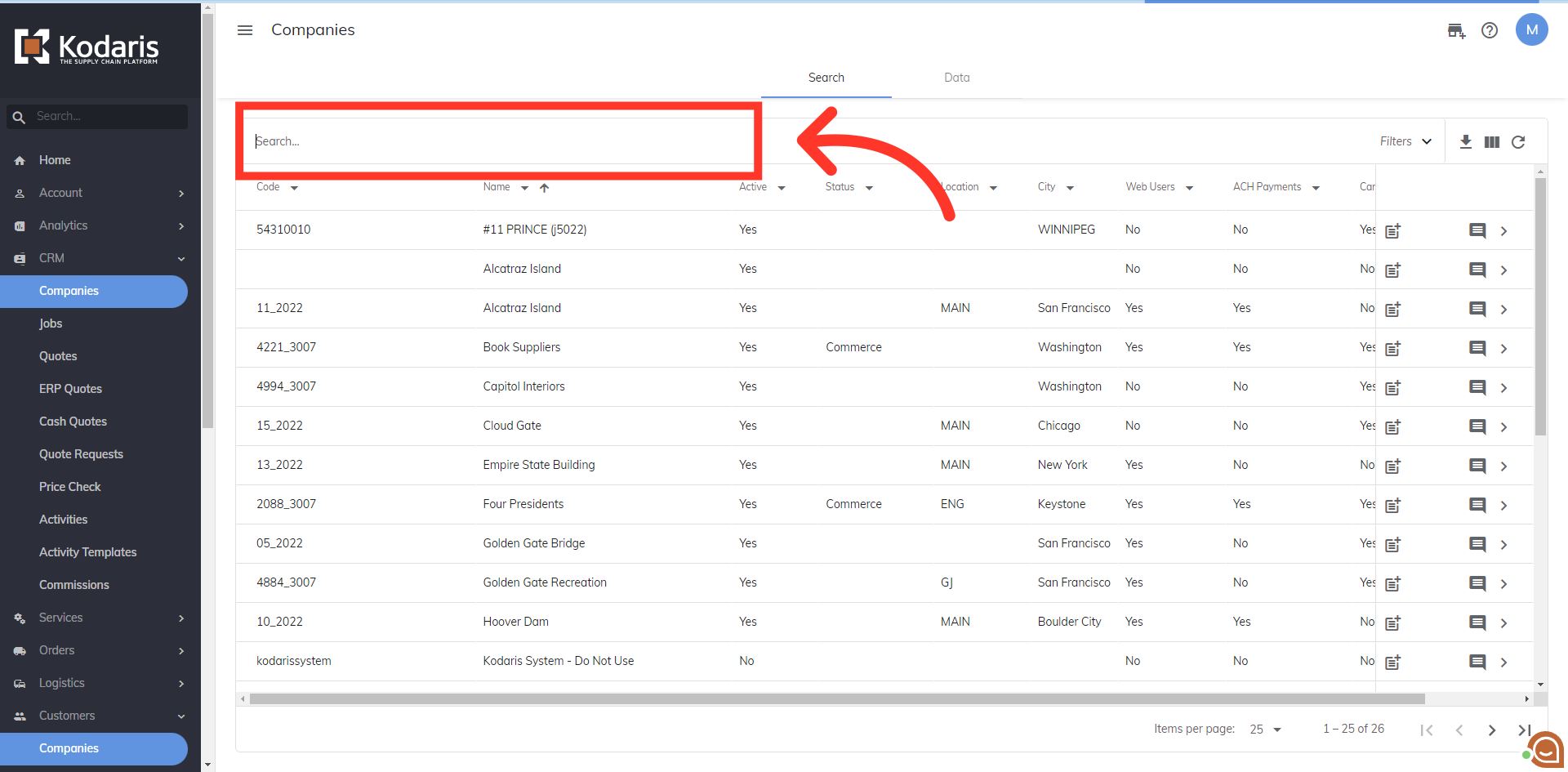1568x772 pixels.
Task: Open the Status column dropdown arrow
Action: tap(869, 188)
